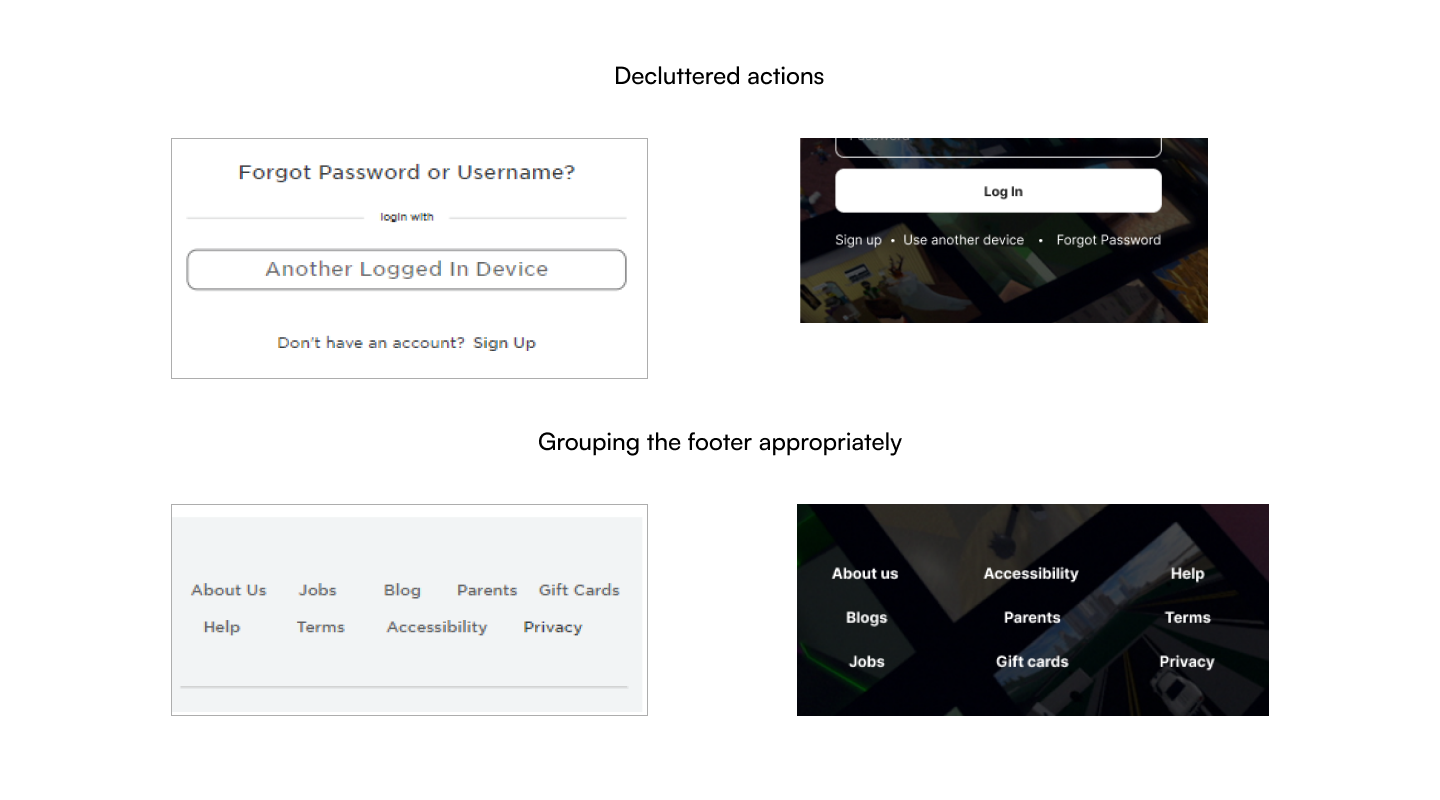Click Help in the dark footer
This screenshot has height=800, width=1440.
[x=1186, y=573]
